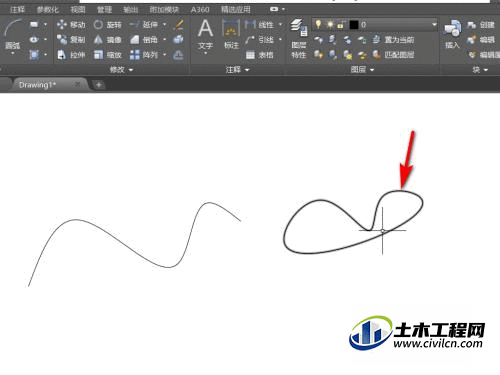The image size is (500, 375).
Task: Insert a Table (表格)
Action: (x=259, y=55)
